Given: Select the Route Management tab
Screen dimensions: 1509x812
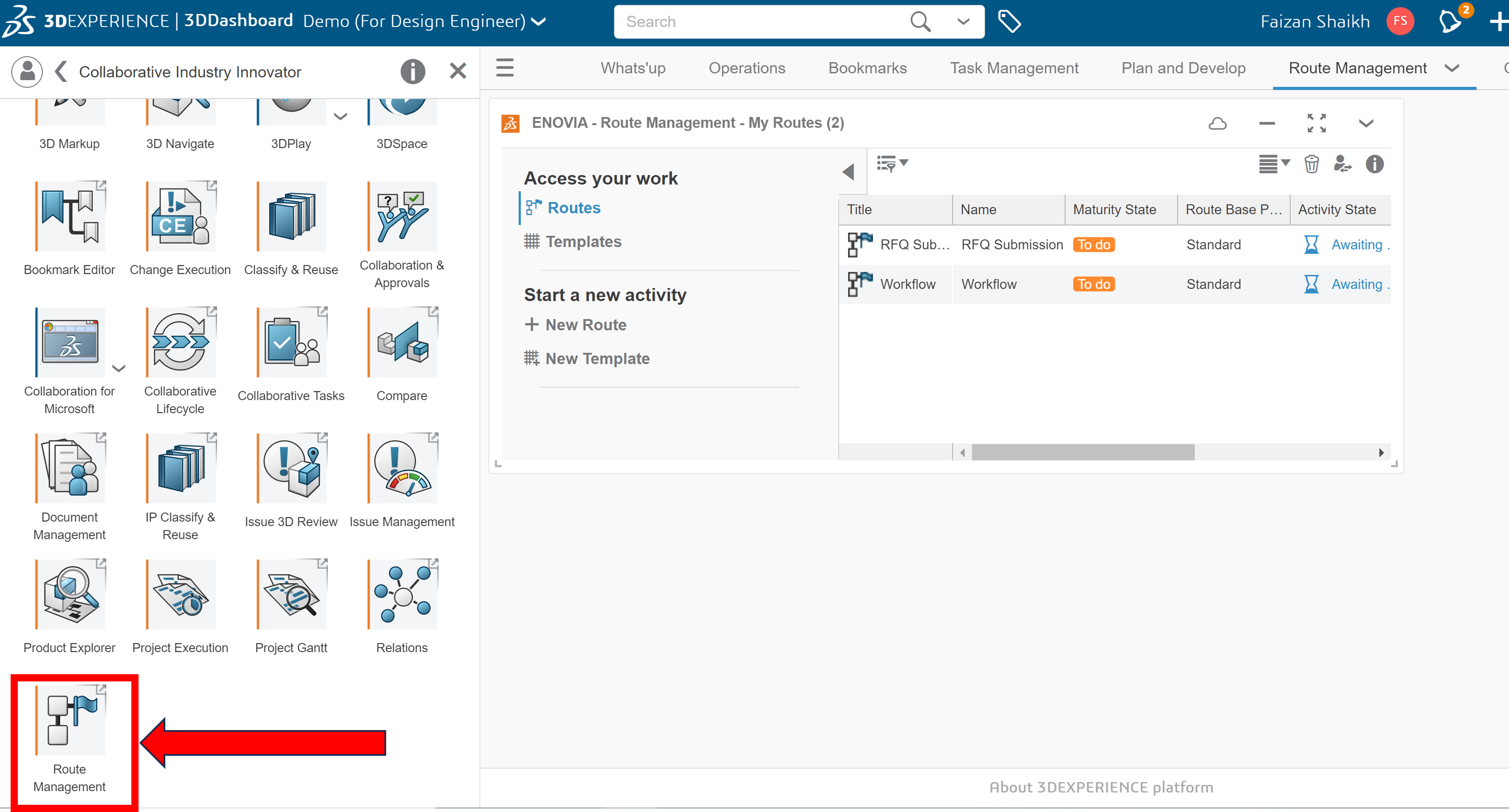Looking at the screenshot, I should click(1357, 68).
